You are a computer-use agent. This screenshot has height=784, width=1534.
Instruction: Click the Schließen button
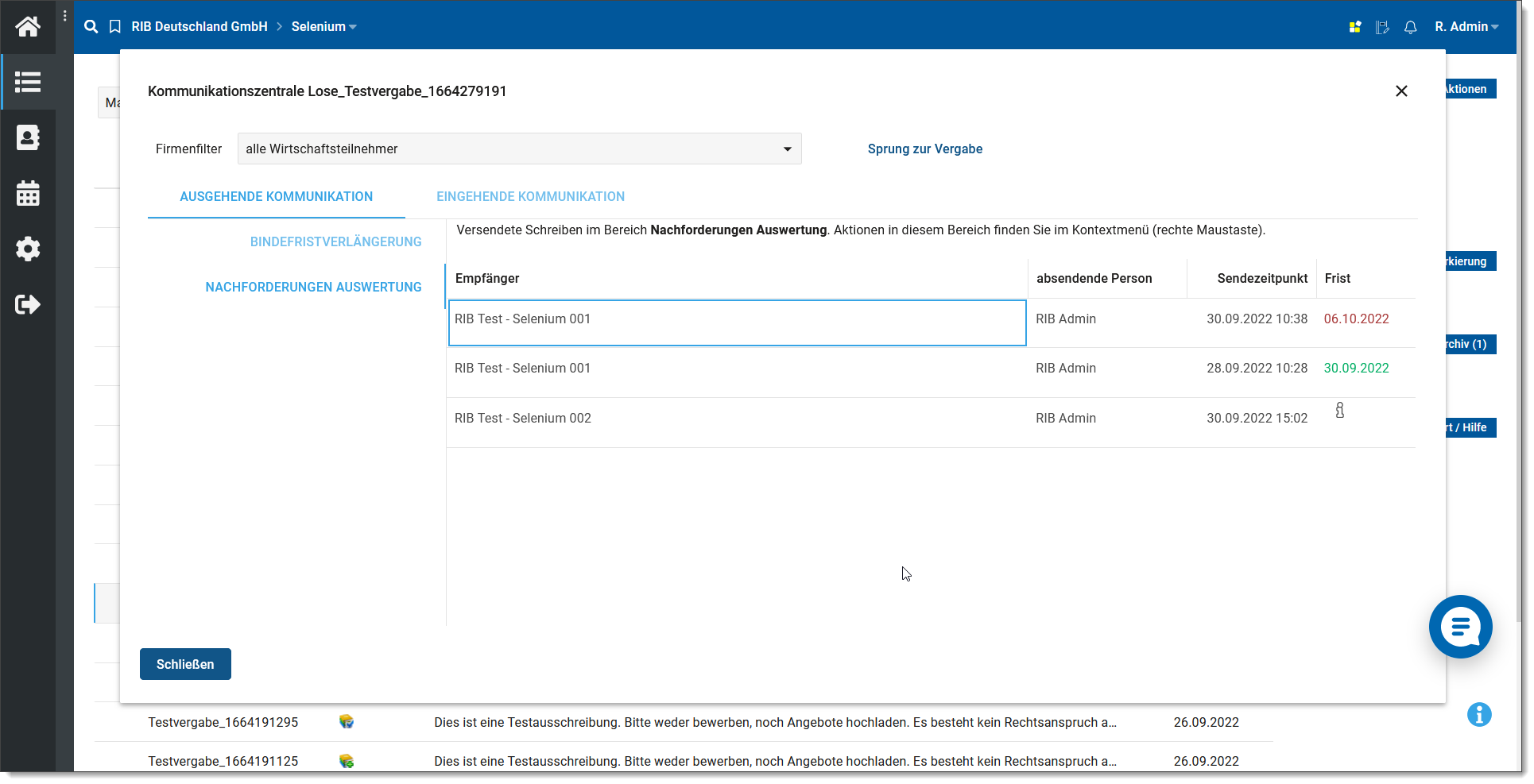click(x=185, y=664)
